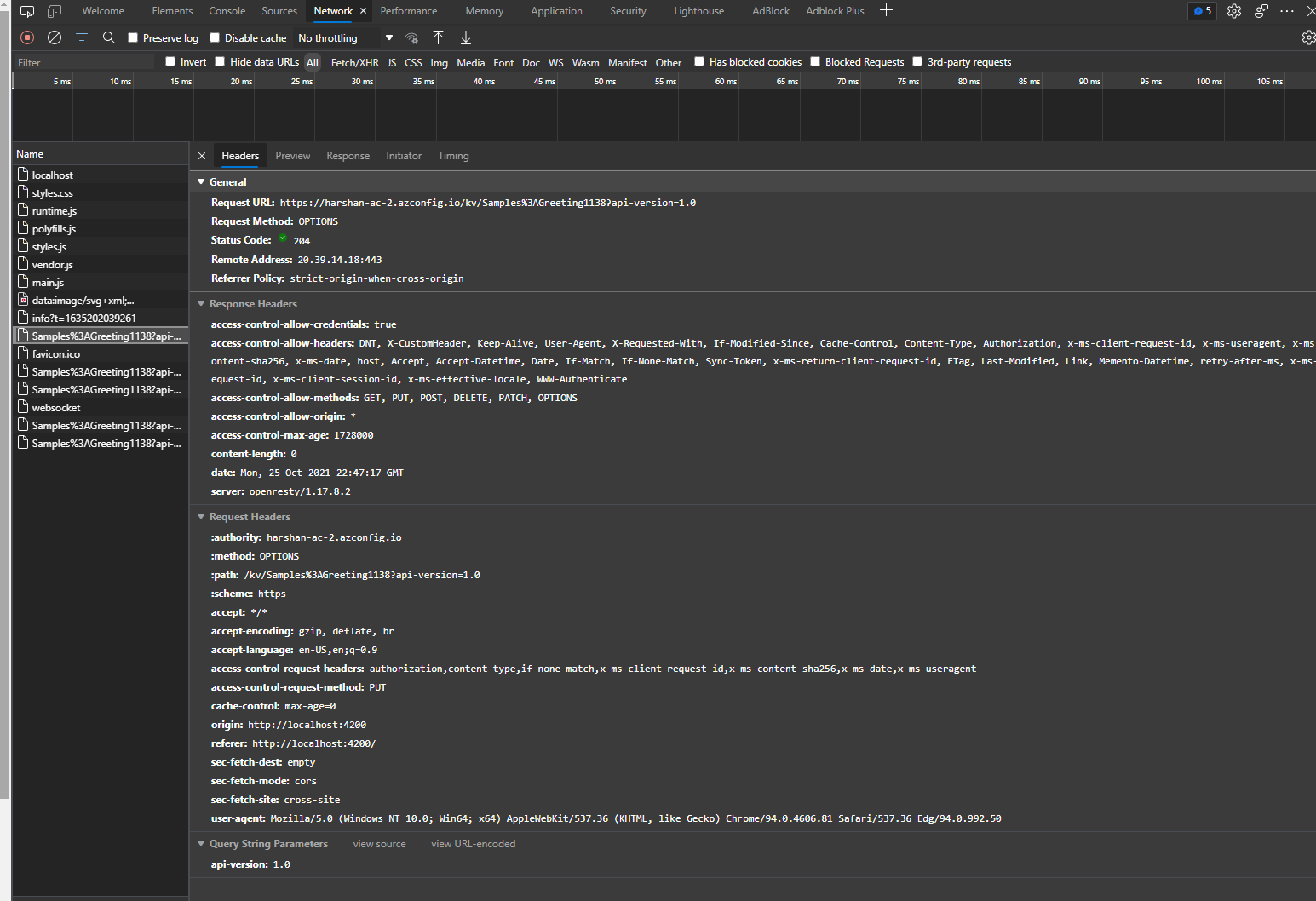Select the main.js request row
Screen dimensions: 1316x901
[x=101, y=283]
